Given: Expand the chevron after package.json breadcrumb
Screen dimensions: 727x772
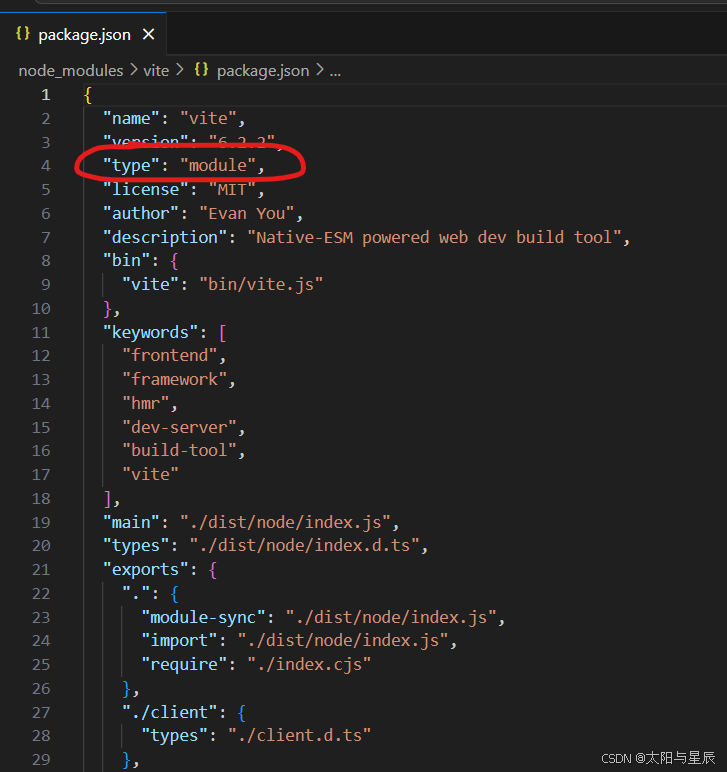Looking at the screenshot, I should [x=320, y=70].
